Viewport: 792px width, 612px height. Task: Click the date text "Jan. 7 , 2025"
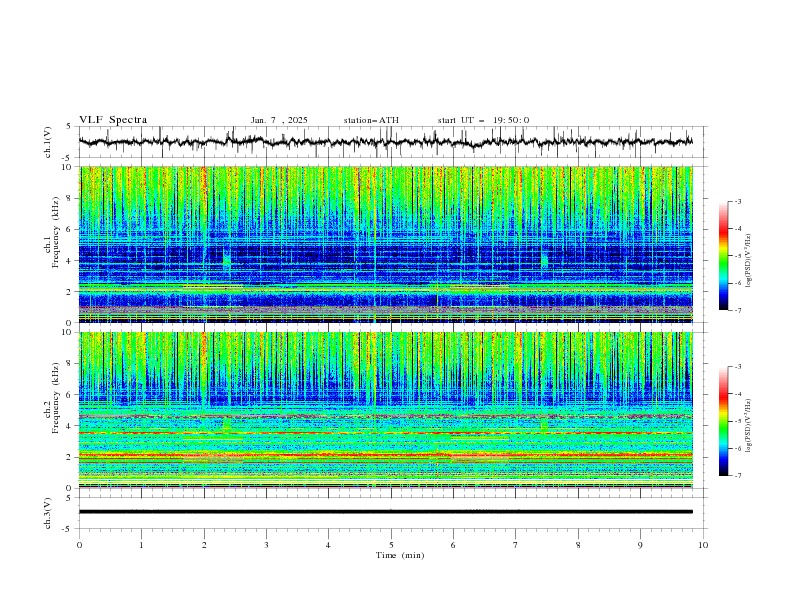(x=279, y=120)
